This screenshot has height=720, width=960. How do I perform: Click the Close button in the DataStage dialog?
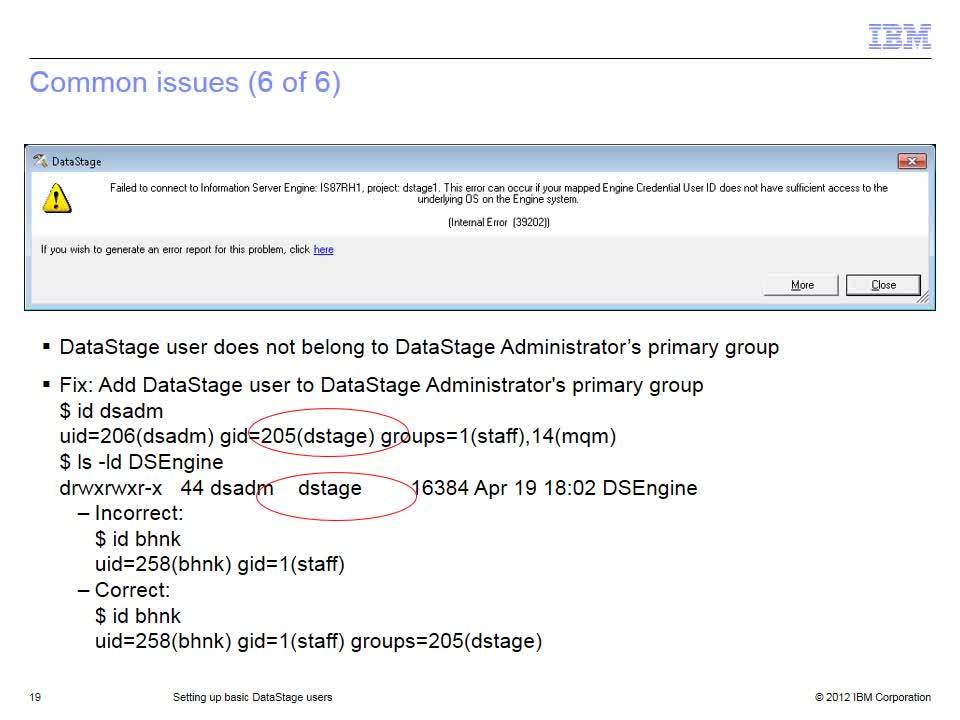[883, 285]
